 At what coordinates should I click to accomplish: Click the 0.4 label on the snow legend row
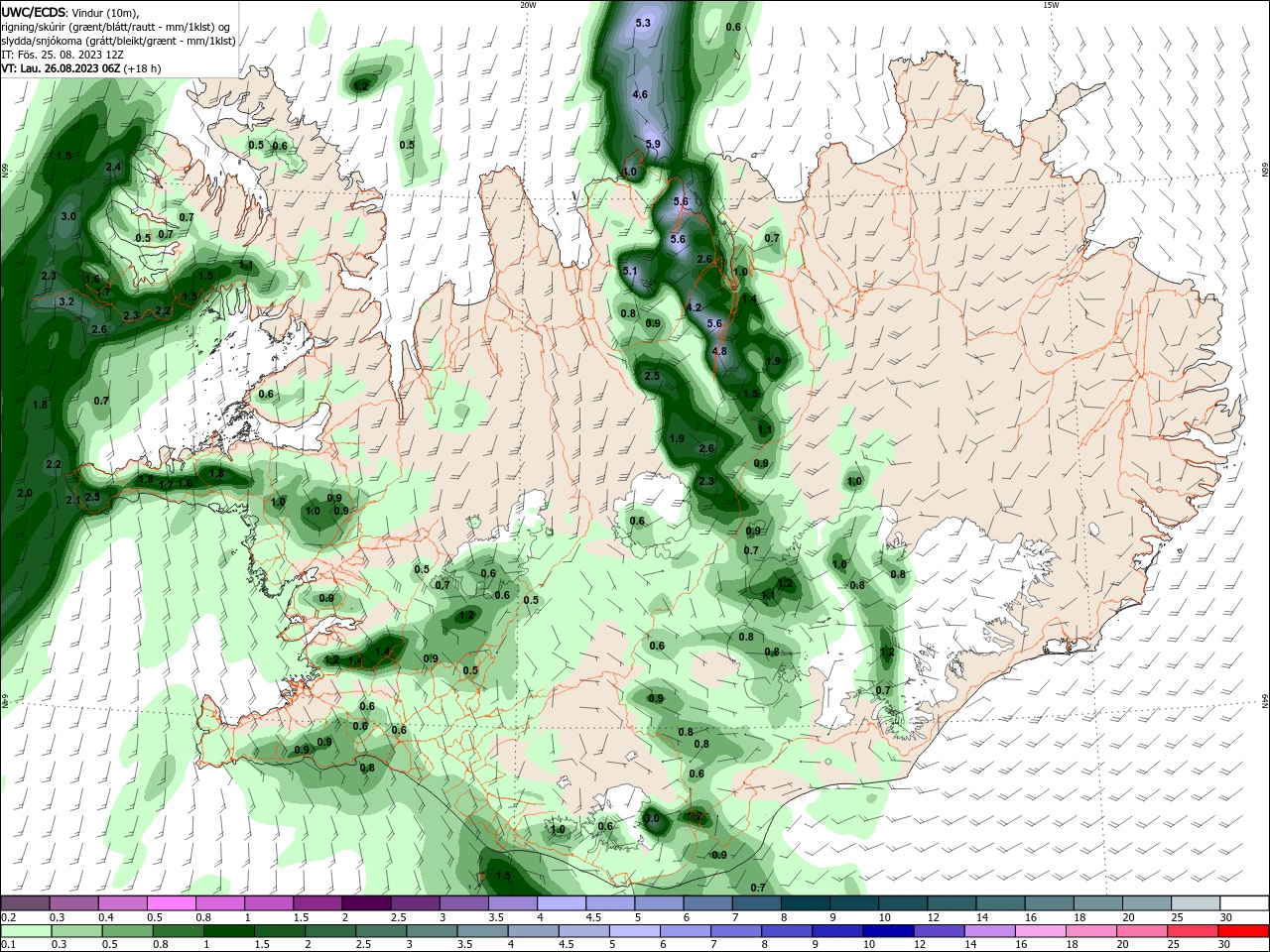point(106,917)
